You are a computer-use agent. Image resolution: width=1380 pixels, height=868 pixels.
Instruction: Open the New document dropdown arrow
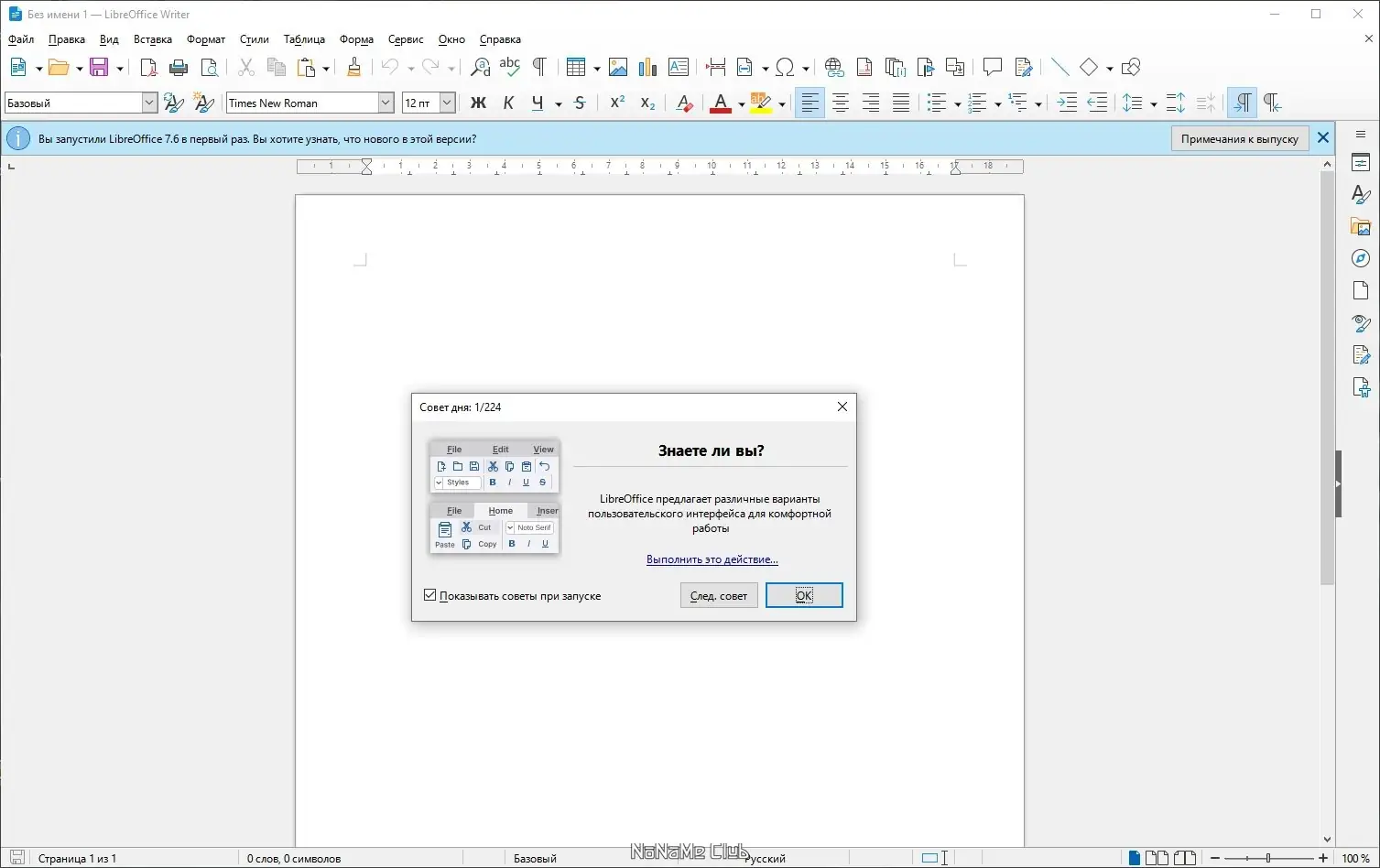click(38, 68)
